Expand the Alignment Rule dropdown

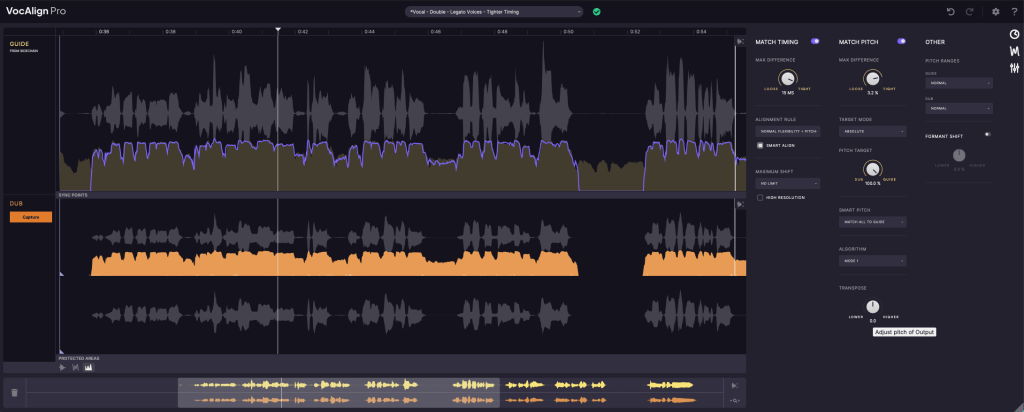point(787,131)
